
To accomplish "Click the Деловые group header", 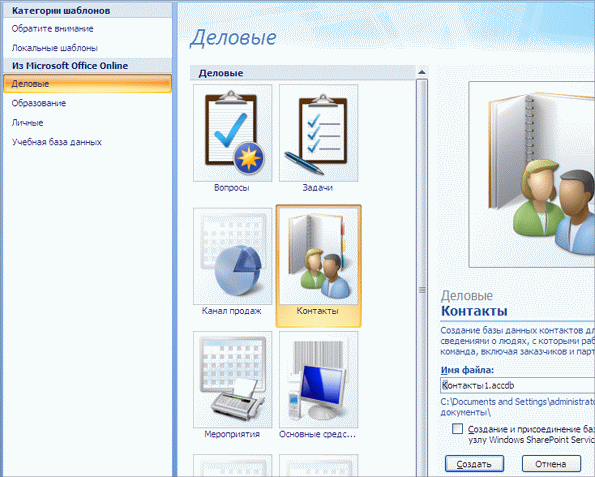I will coord(303,72).
